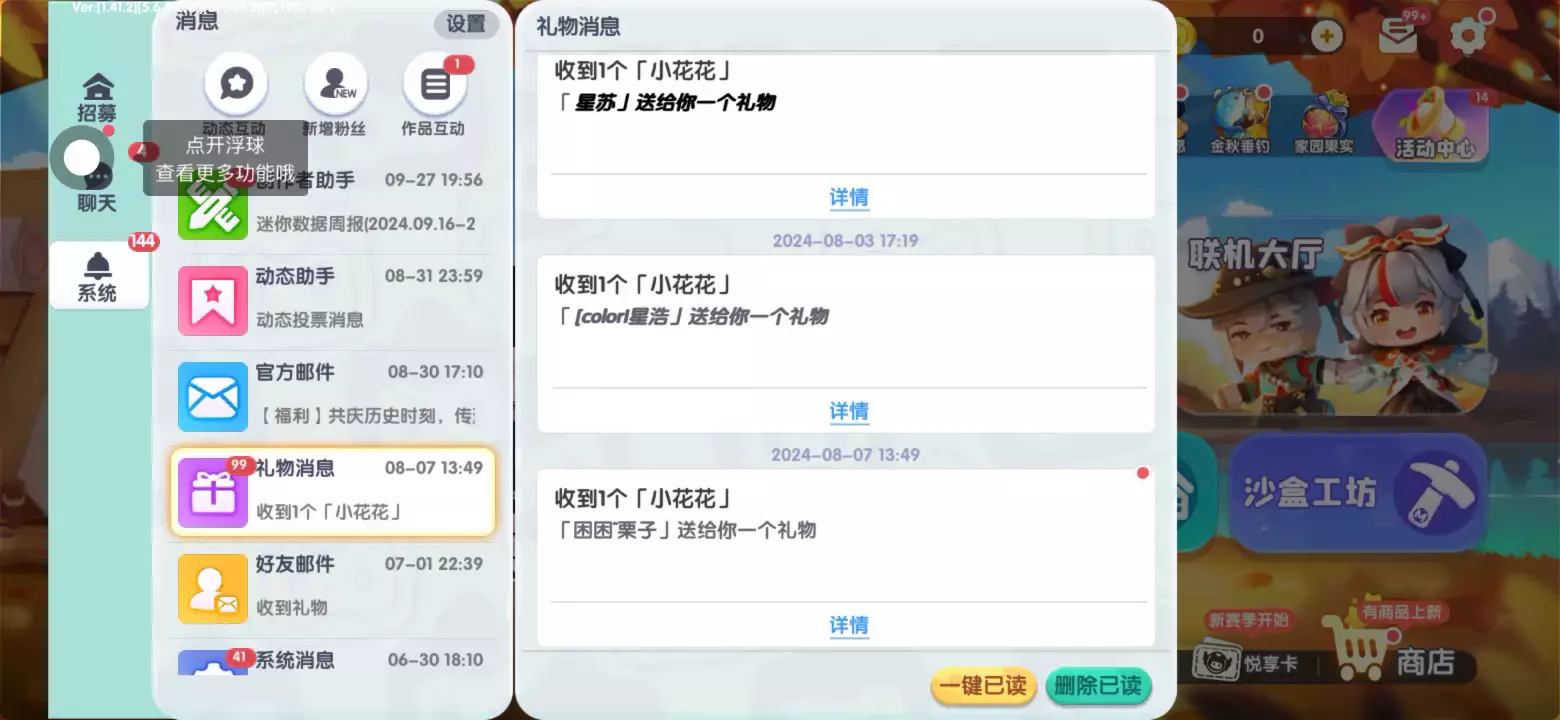Add coins with the plus icon

tap(1326, 37)
